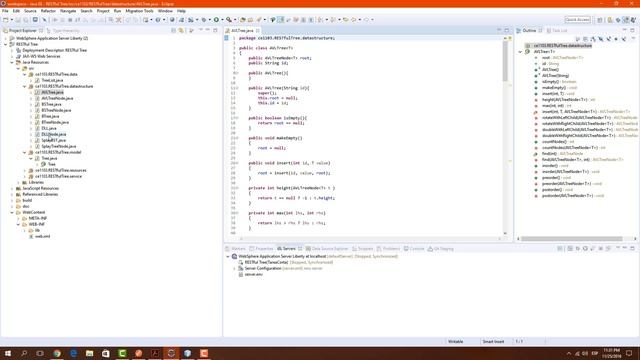This screenshot has height=360, width=640.
Task: Open the Migration Tools menu
Action: pos(139,11)
